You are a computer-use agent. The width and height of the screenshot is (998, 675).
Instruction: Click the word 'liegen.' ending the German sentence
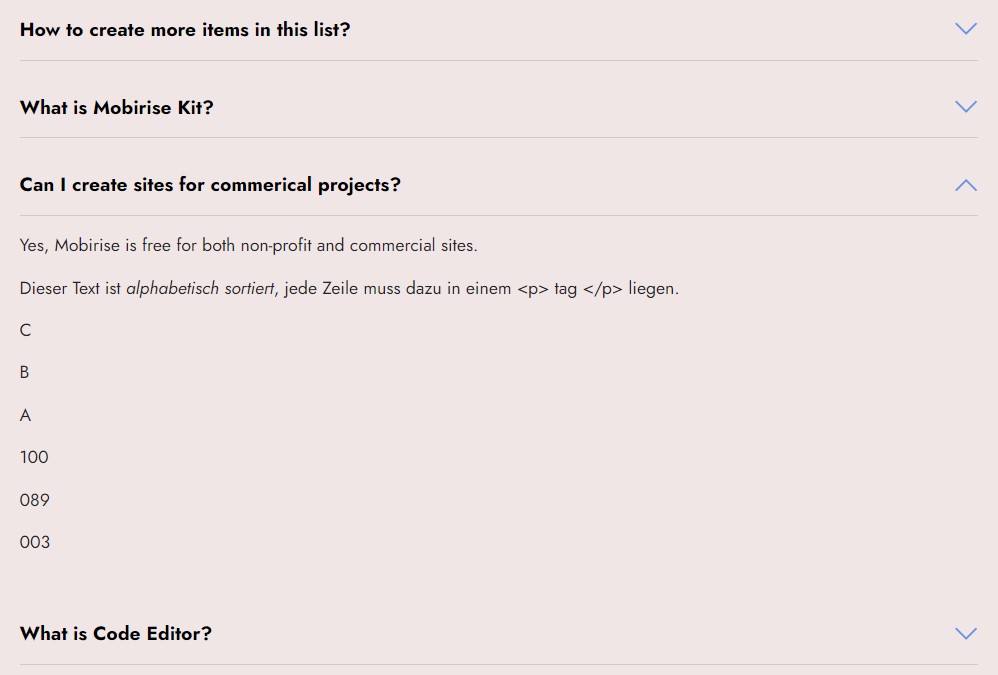(654, 289)
